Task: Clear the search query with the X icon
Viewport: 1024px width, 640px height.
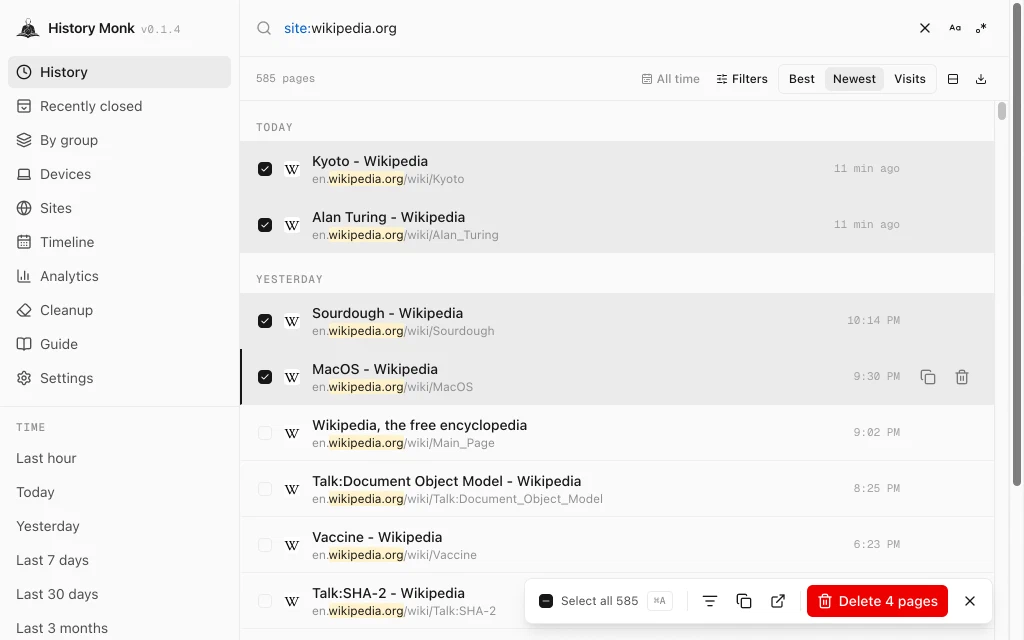Action: pyautogui.click(x=925, y=28)
